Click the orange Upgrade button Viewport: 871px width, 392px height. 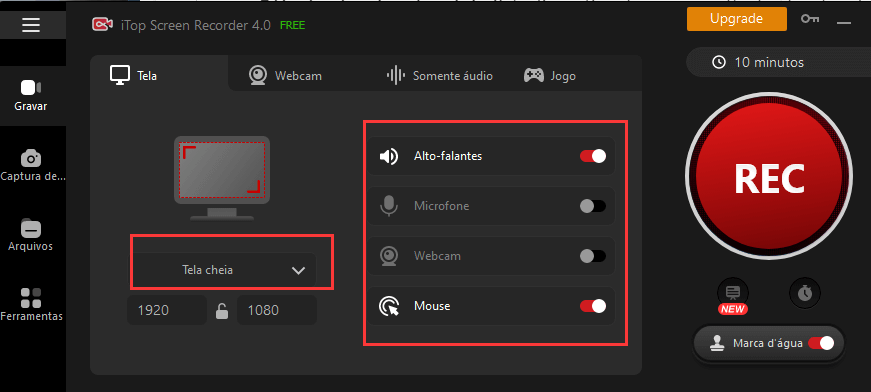point(737,19)
